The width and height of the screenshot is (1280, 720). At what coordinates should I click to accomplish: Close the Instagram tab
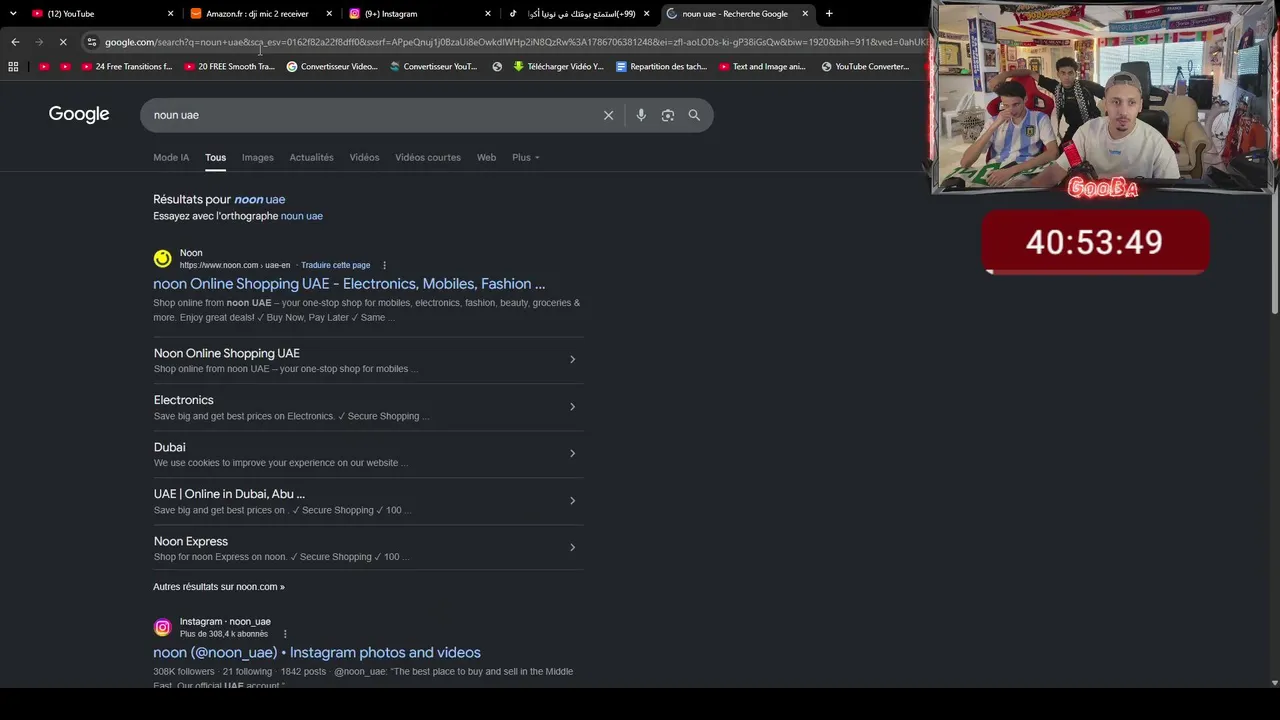(x=488, y=14)
